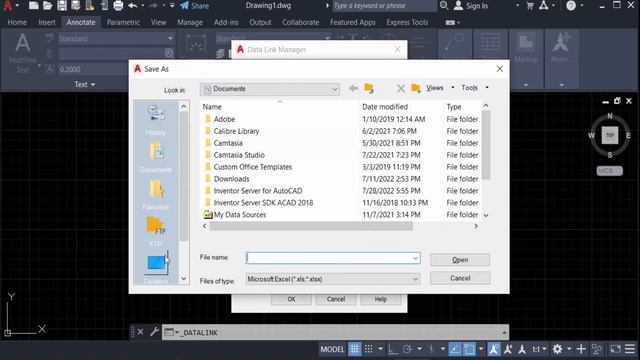Click the horizontal scrollbar of file list
This screenshot has width=640, height=360.
click(311, 226)
